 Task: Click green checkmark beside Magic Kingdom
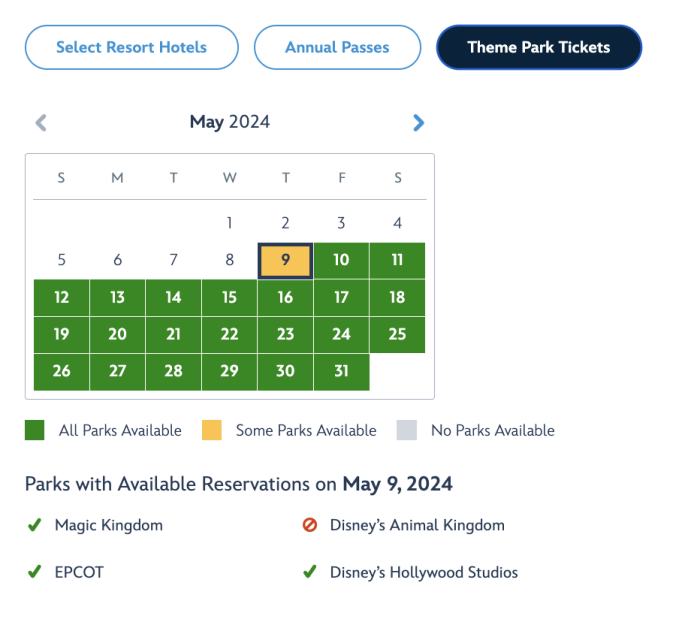(34, 525)
